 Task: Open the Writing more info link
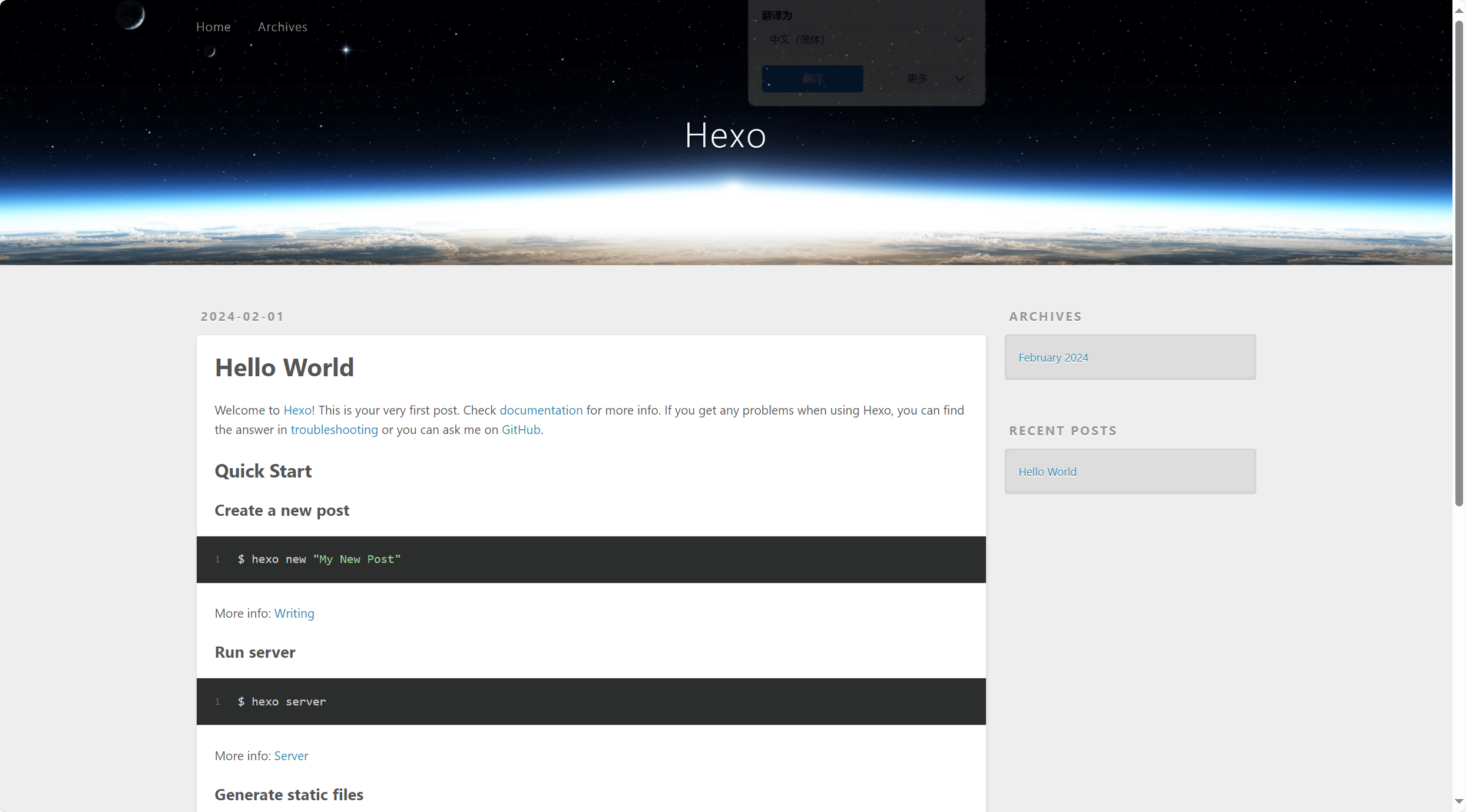294,613
